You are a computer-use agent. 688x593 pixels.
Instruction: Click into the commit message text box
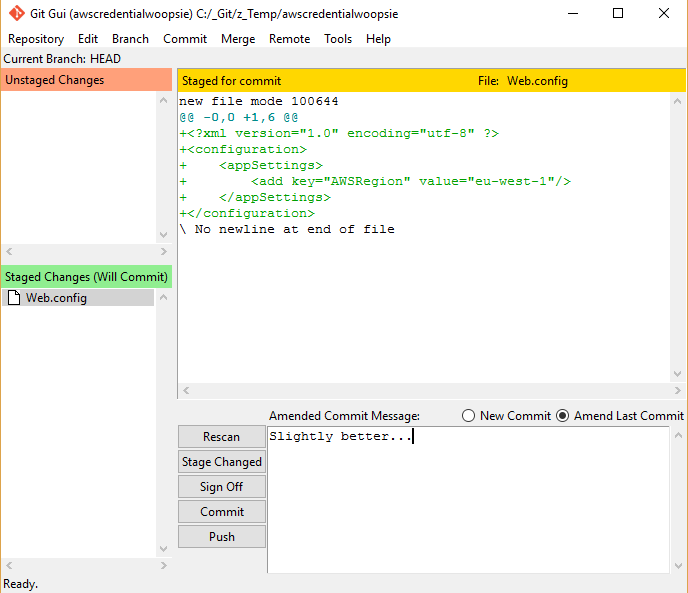468,500
